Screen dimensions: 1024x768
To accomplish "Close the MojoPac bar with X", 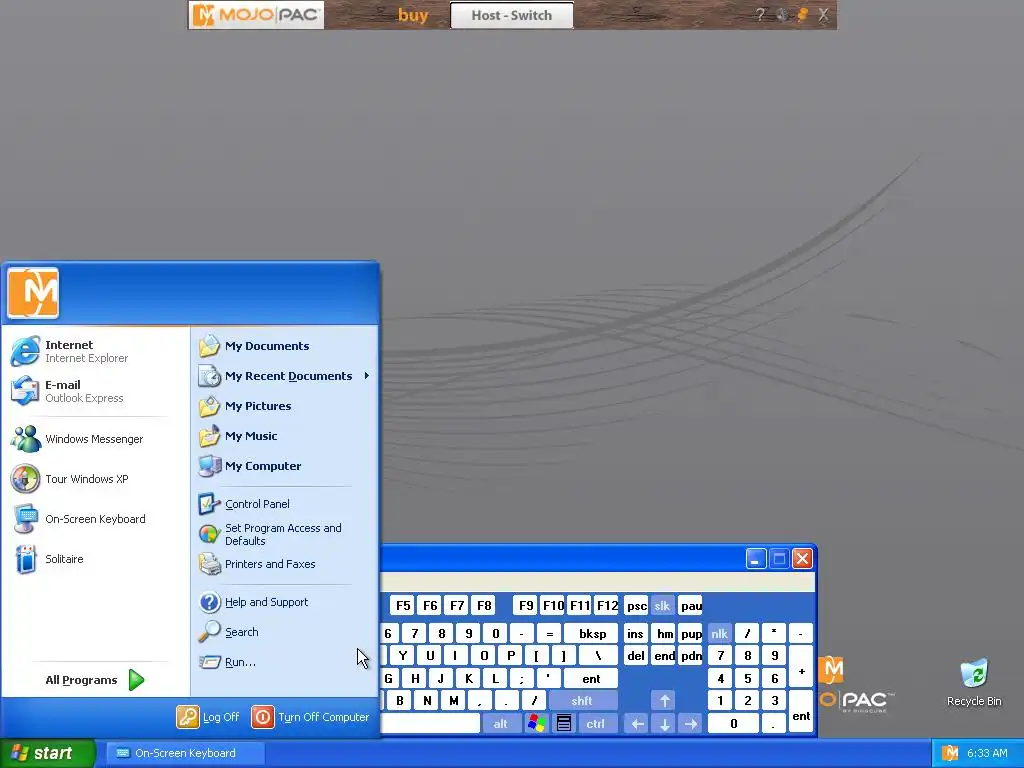I will coord(824,14).
